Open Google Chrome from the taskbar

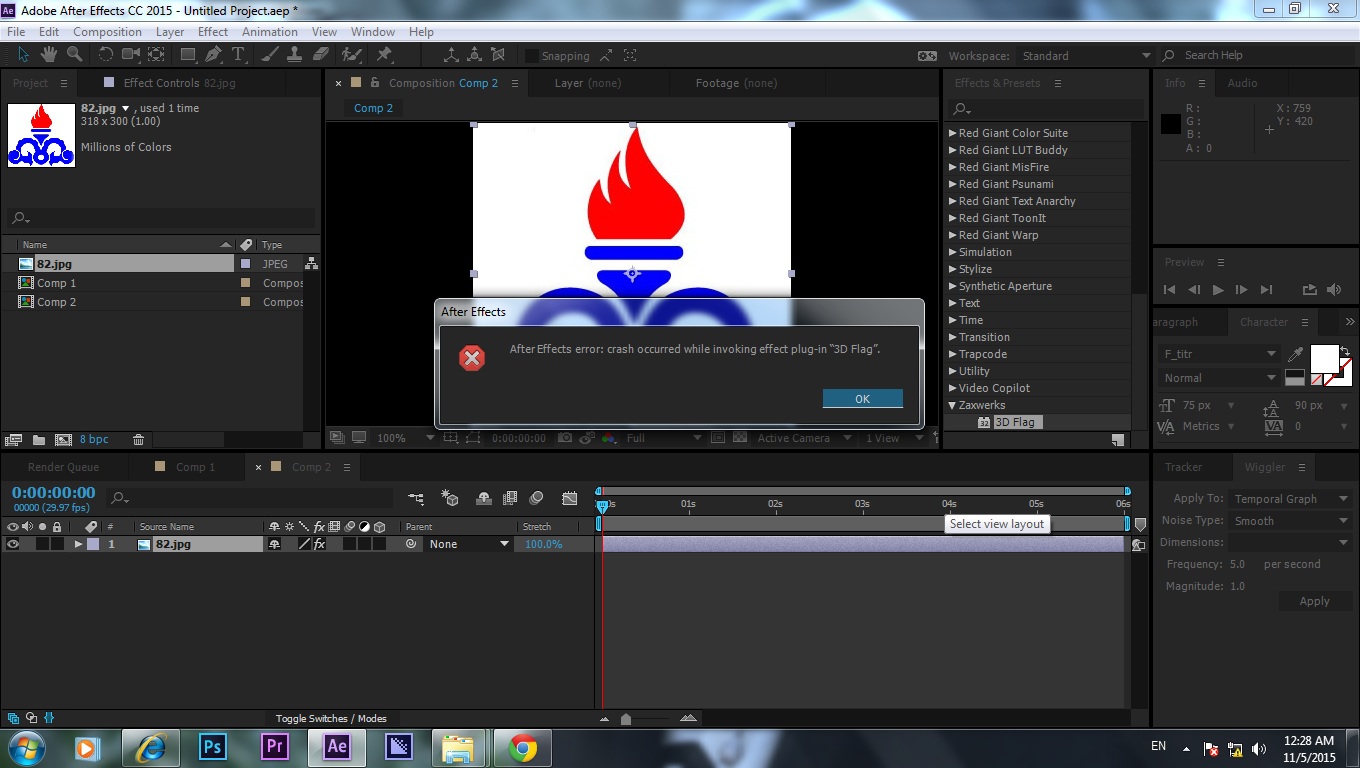522,747
